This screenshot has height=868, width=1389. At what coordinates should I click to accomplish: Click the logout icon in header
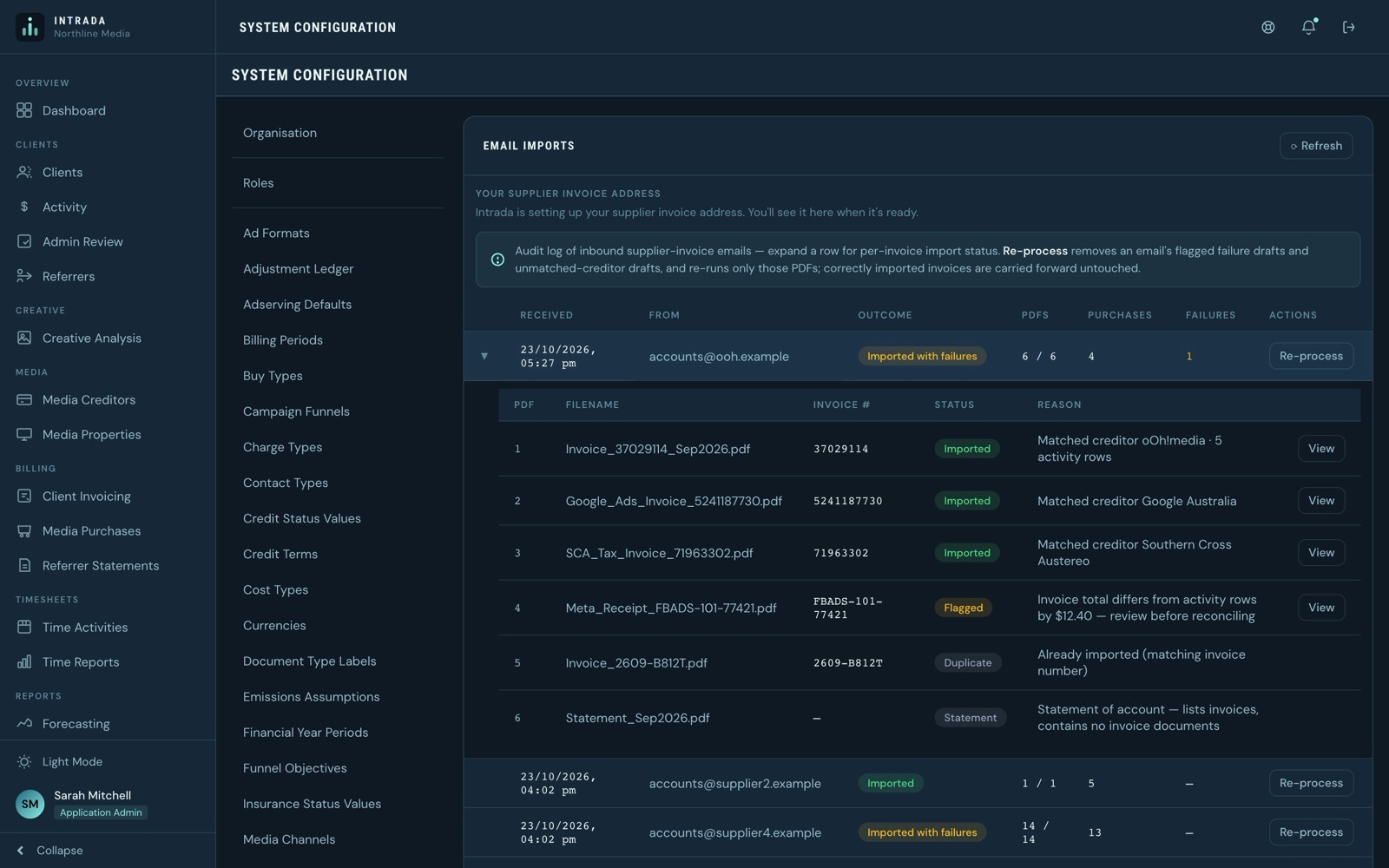coord(1348,27)
